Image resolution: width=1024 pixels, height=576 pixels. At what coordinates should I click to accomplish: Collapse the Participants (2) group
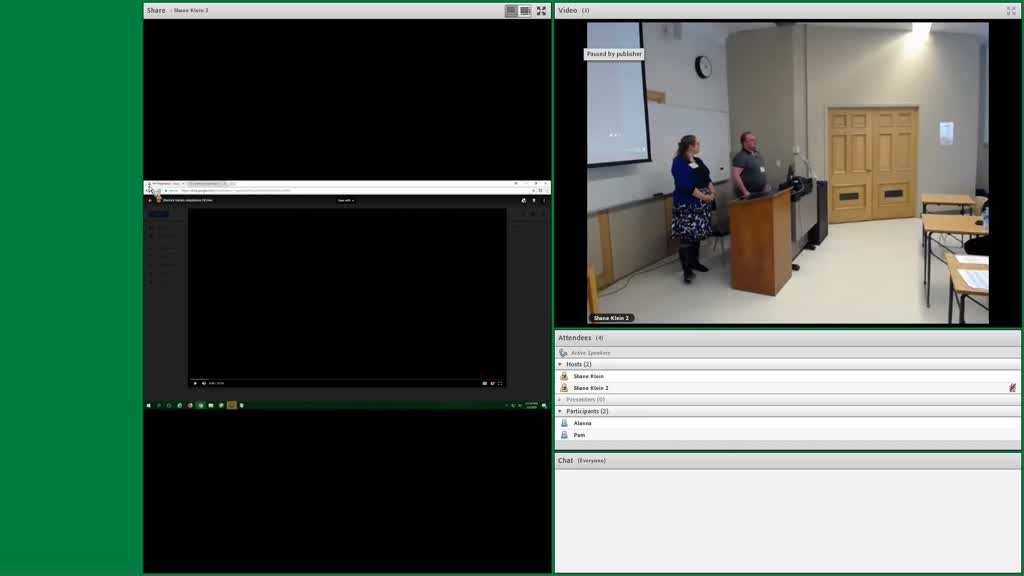(560, 411)
